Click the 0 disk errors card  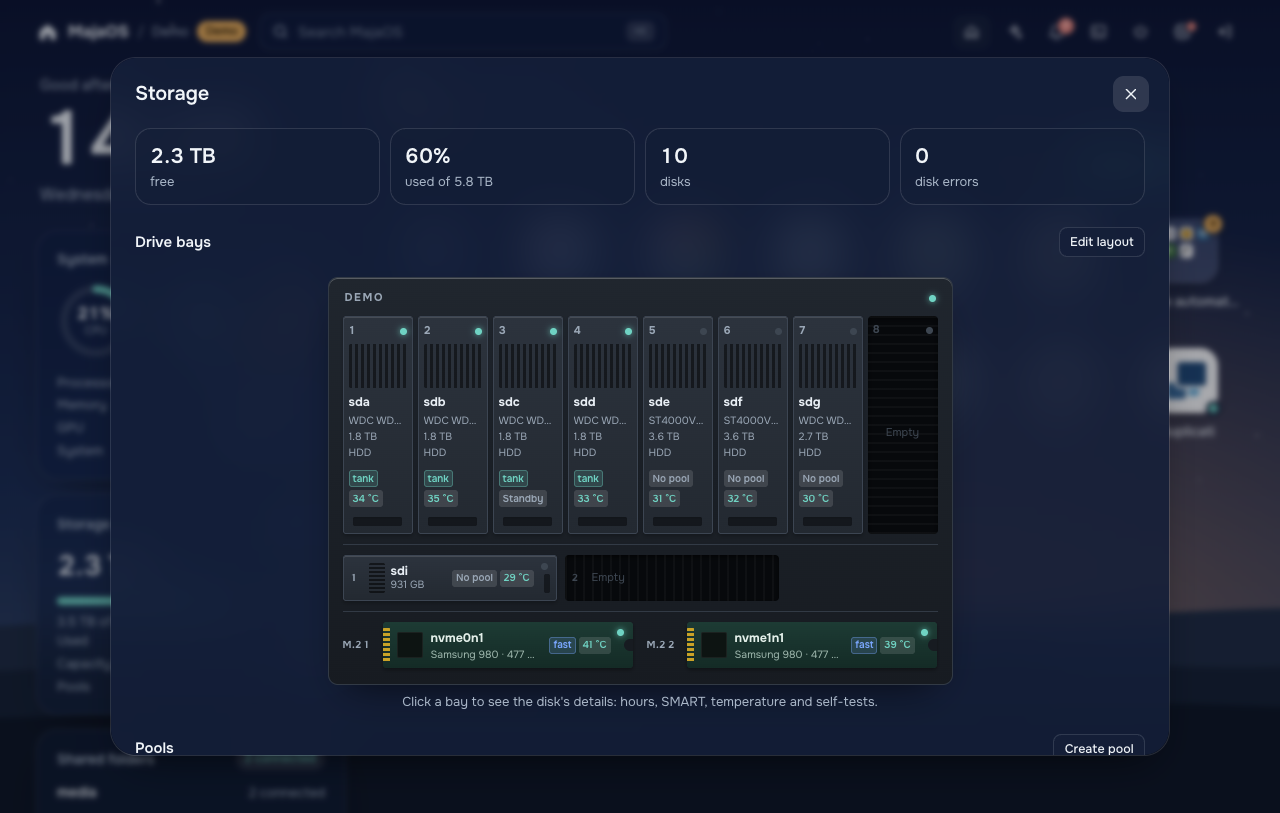pyautogui.click(x=1022, y=166)
